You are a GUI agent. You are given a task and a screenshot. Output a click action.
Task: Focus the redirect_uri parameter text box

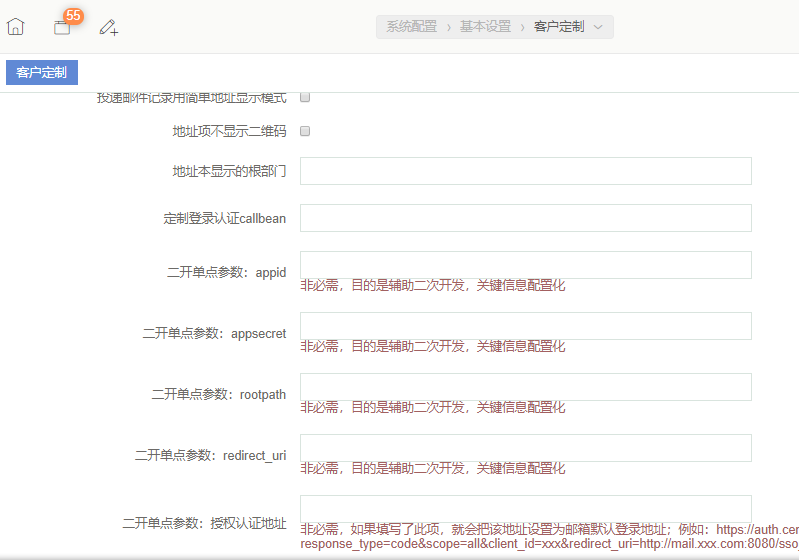point(525,448)
